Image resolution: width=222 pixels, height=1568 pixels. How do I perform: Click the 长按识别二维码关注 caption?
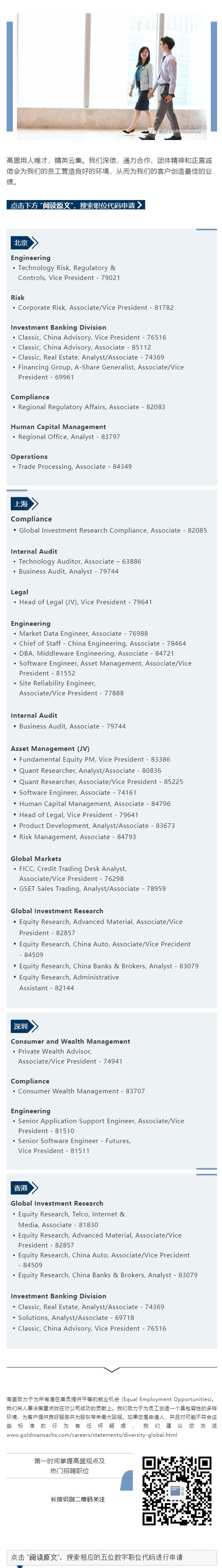coord(78,1498)
